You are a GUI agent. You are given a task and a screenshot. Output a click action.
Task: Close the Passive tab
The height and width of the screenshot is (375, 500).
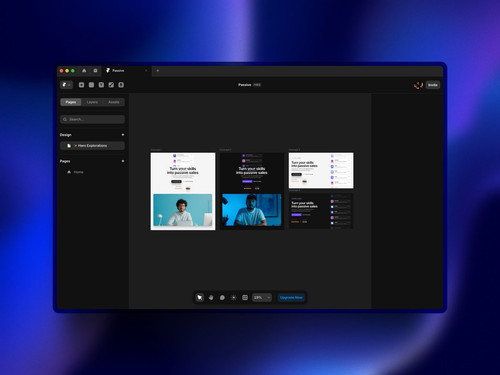(x=146, y=71)
